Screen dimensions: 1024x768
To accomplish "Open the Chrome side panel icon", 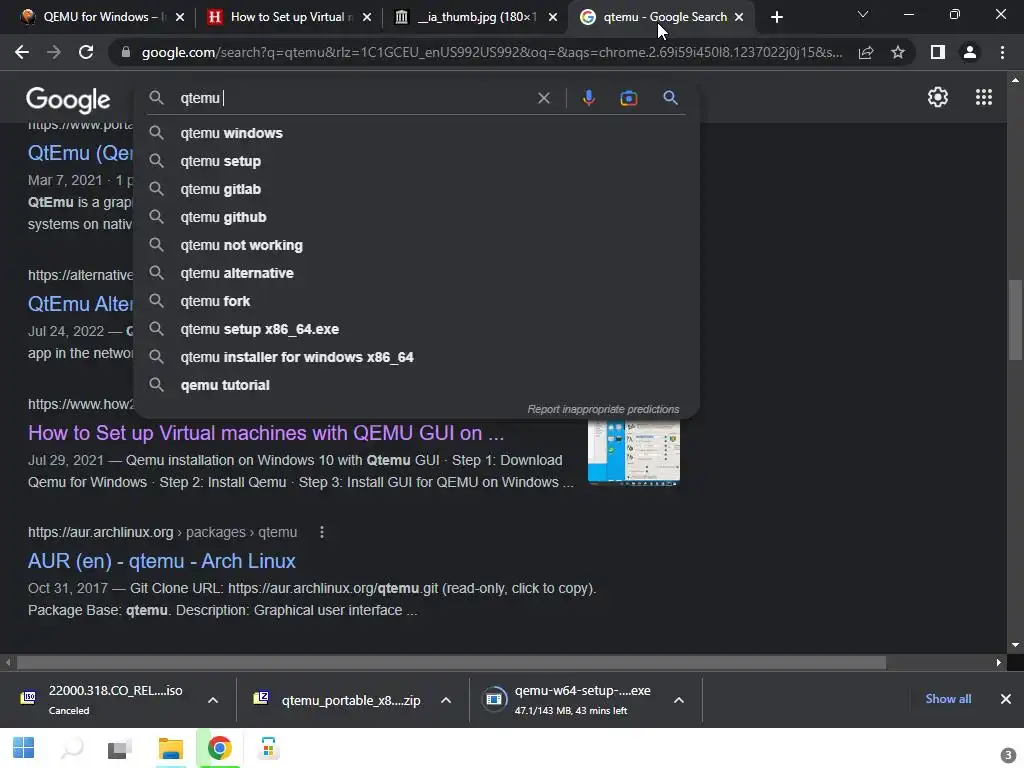I will point(938,52).
